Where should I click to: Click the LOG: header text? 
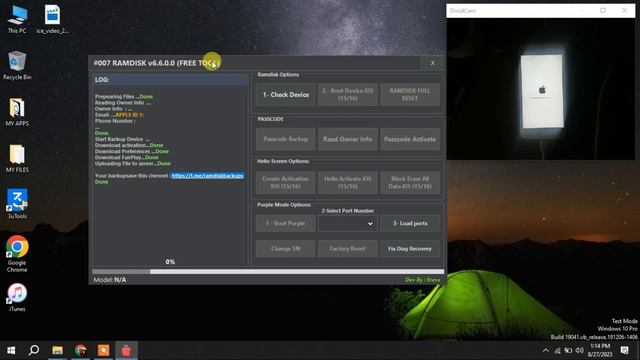[102, 80]
